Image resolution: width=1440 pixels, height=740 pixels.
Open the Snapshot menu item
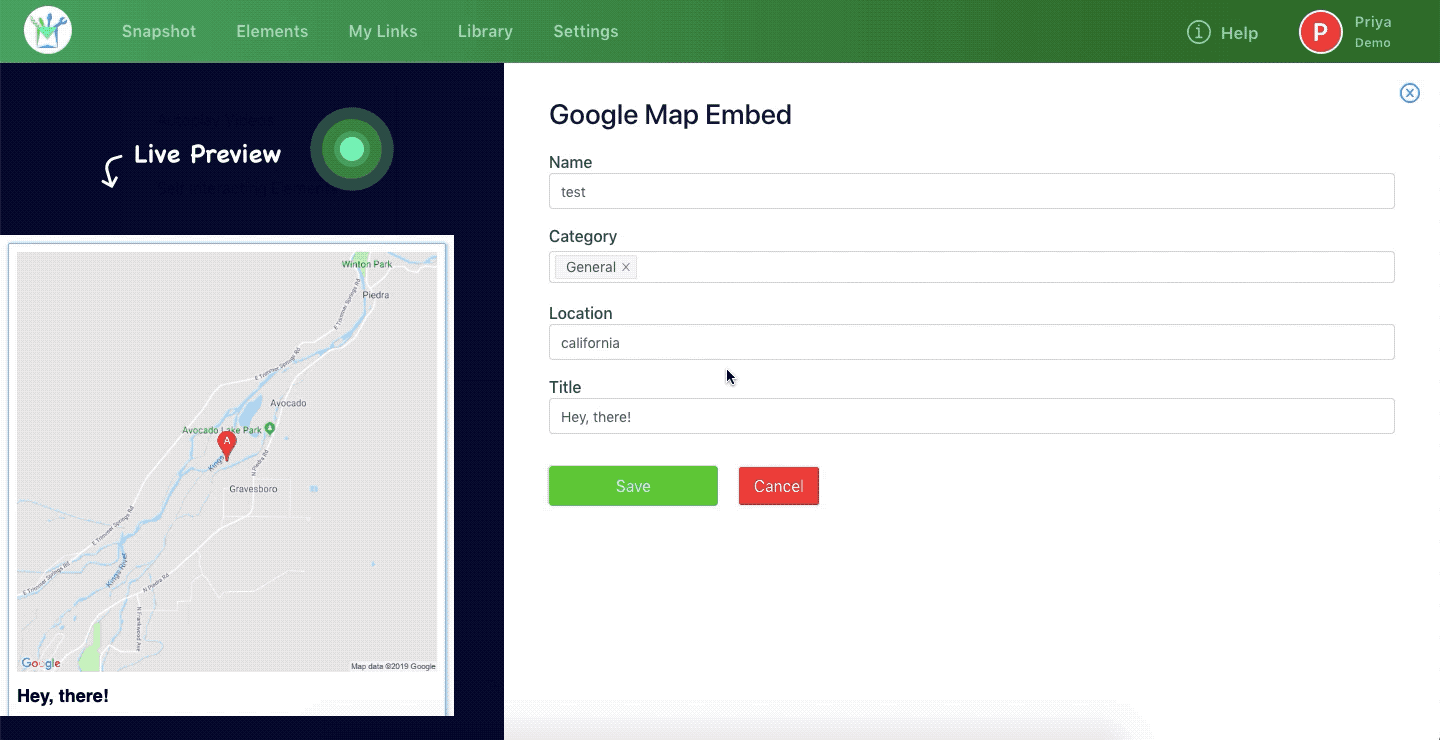coord(159,31)
